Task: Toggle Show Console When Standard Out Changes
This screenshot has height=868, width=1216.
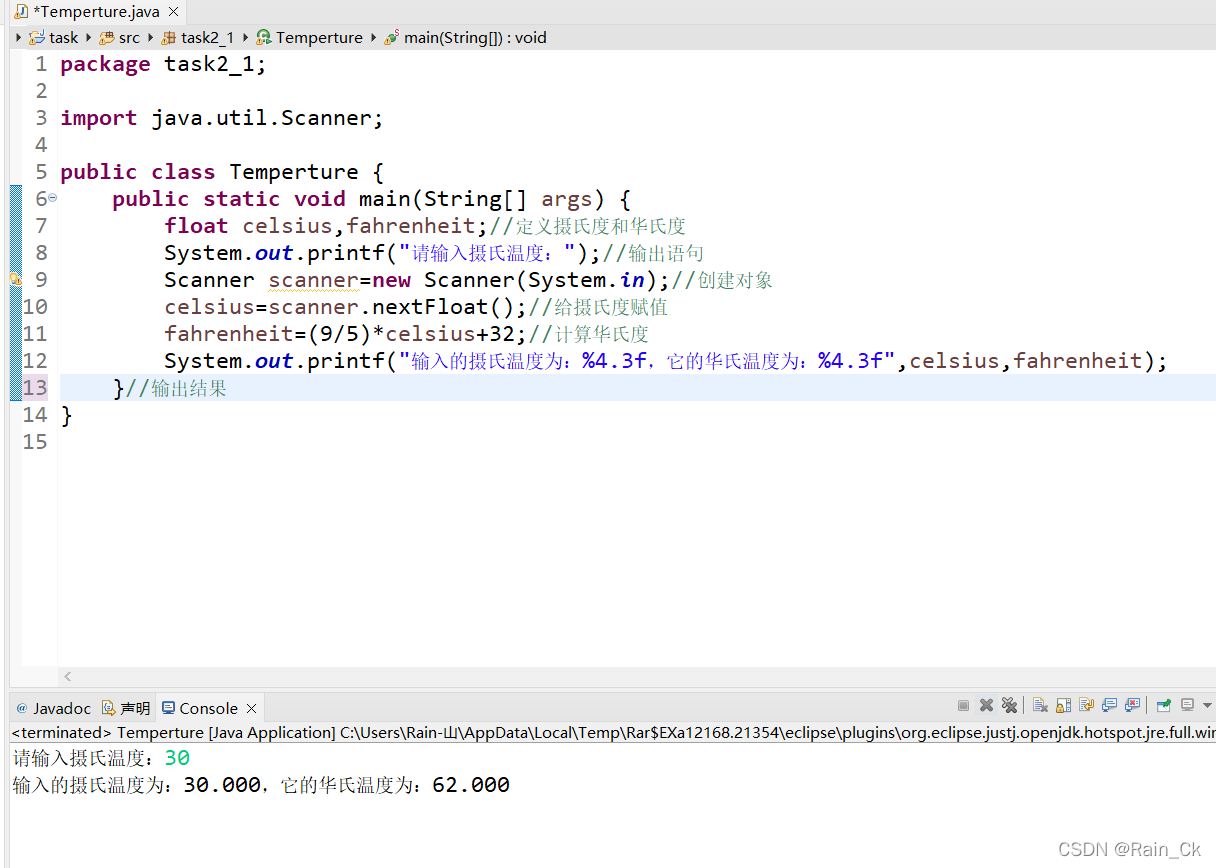Action: (1109, 705)
